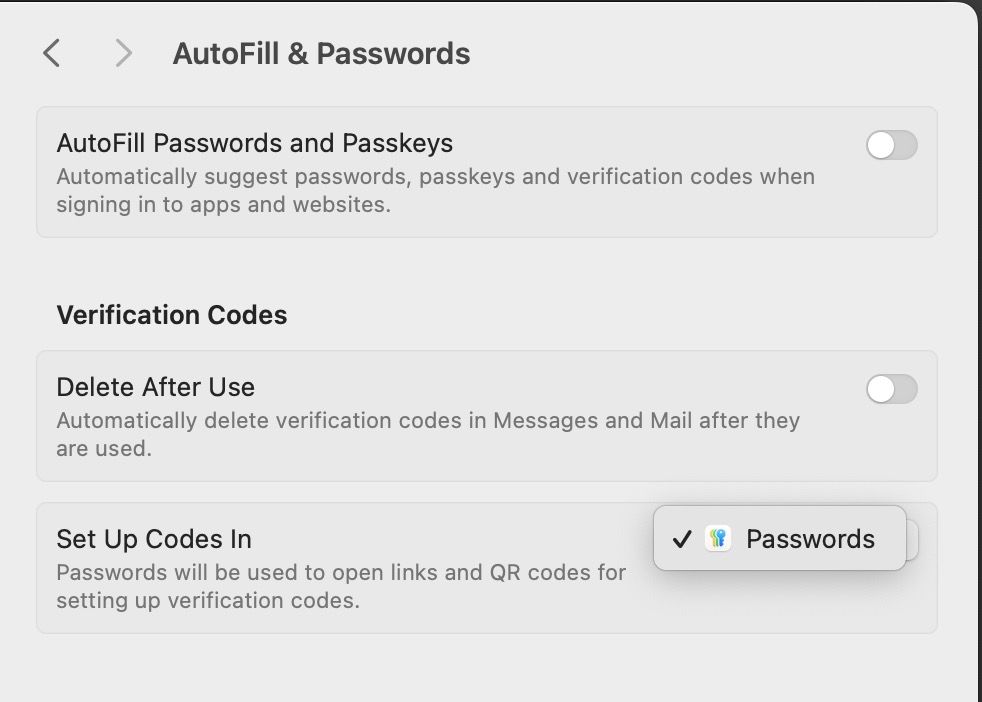Click the AutoFill & Passwords page title

[321, 54]
